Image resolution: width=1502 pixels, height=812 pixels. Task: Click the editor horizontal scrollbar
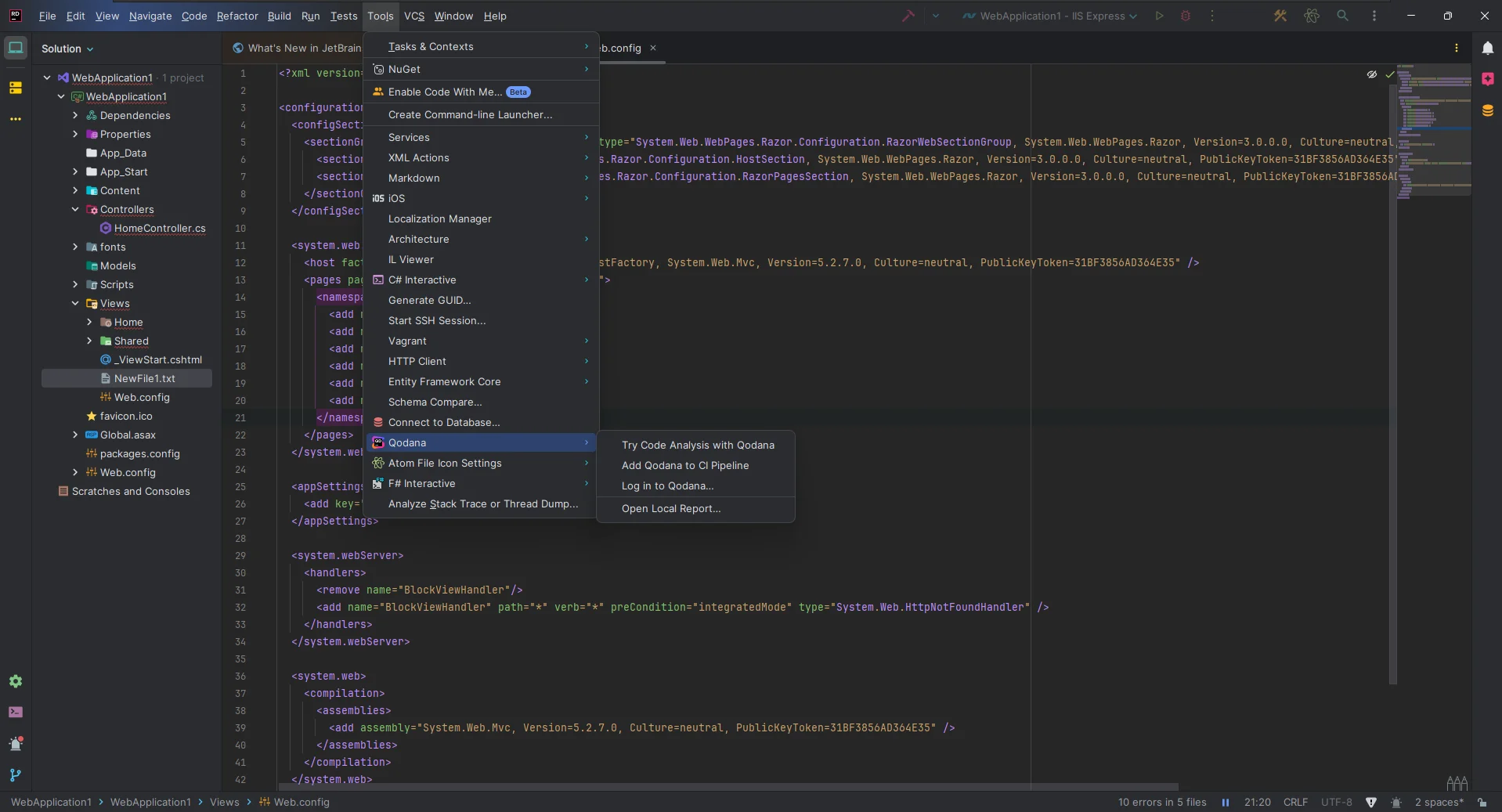(x=728, y=787)
